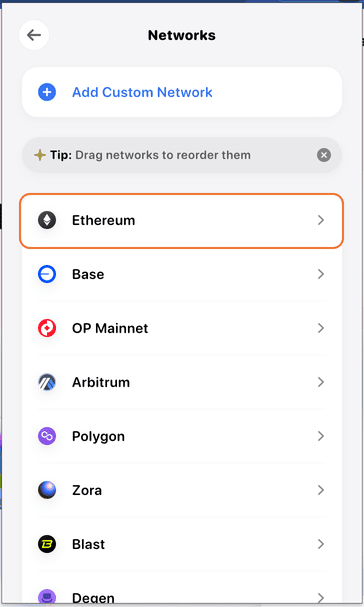The image size is (364, 607).
Task: Click the back arrow button
Action: (x=34, y=35)
